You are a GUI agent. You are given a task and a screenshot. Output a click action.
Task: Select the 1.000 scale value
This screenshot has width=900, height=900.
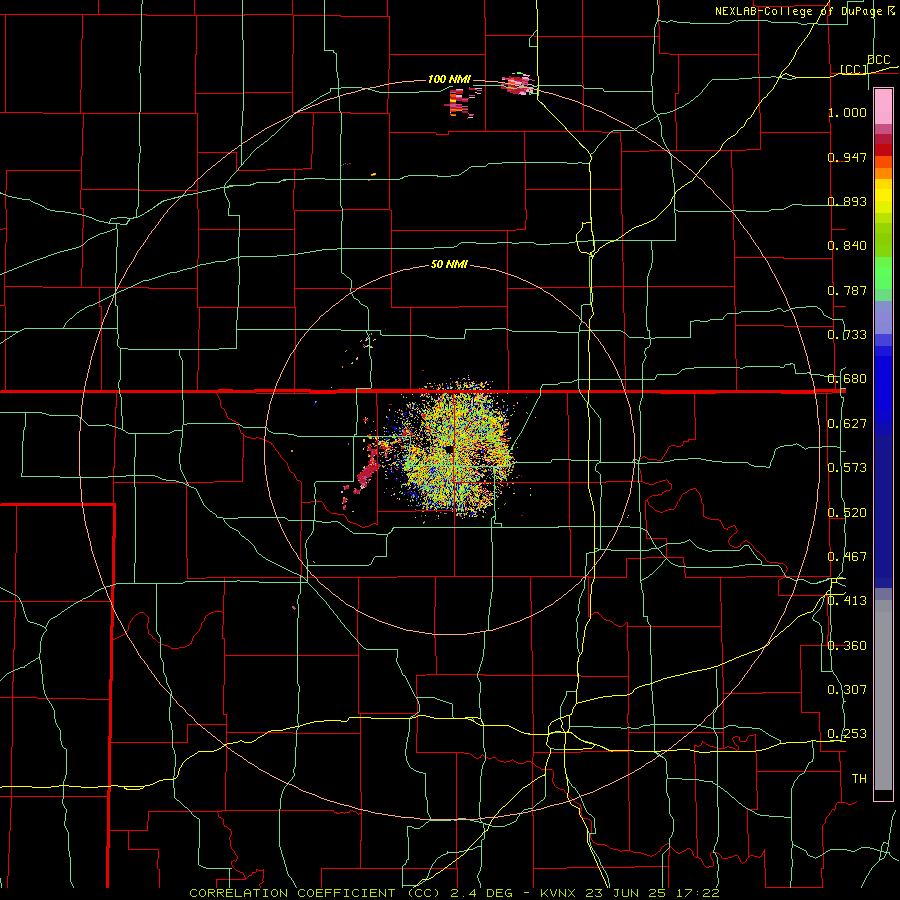point(847,112)
